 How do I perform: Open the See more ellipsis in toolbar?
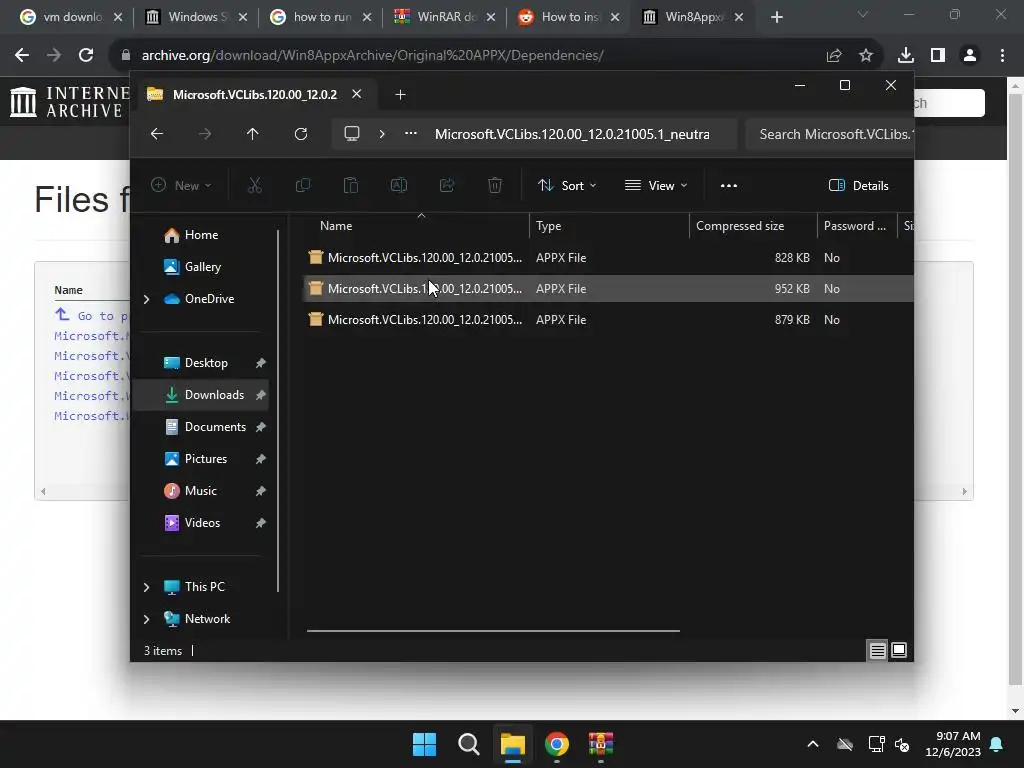[x=729, y=185]
